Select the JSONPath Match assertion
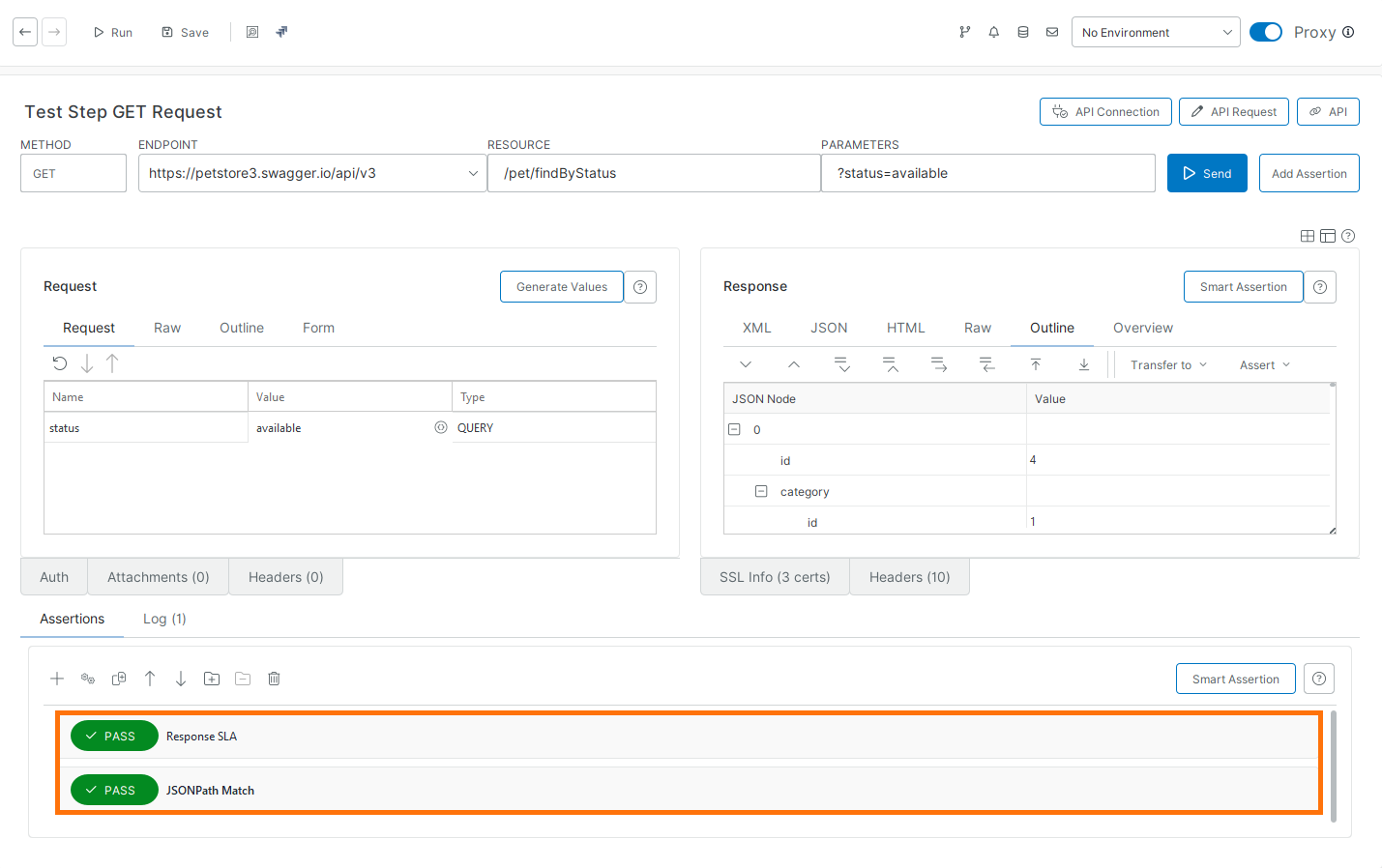This screenshot has width=1382, height=868. [690, 791]
